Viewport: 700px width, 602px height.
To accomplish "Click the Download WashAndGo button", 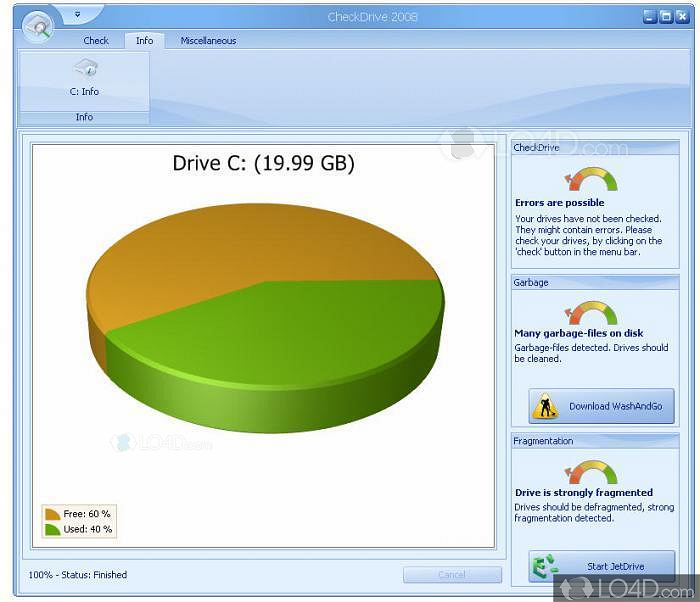I will 601,406.
